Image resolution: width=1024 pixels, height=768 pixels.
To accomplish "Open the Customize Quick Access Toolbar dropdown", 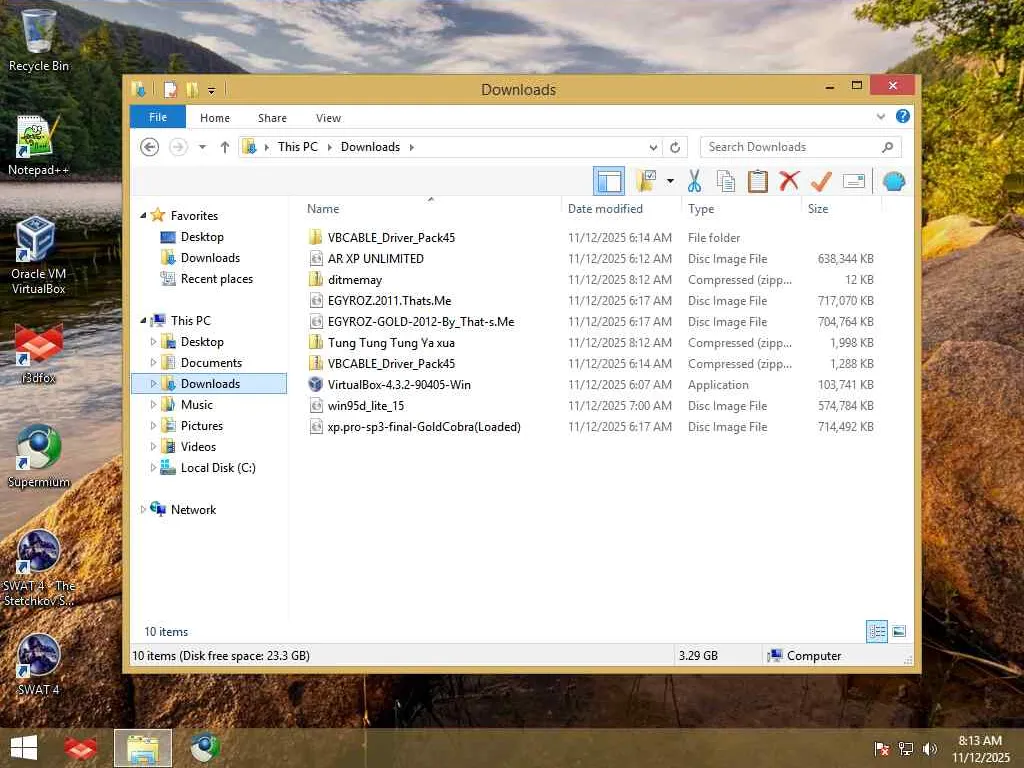I will point(211,90).
